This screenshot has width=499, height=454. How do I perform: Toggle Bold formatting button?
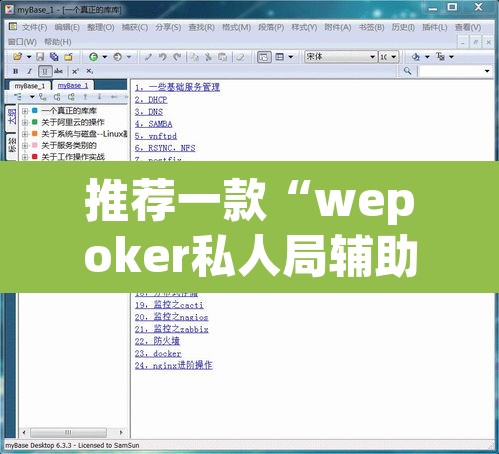coord(15,71)
